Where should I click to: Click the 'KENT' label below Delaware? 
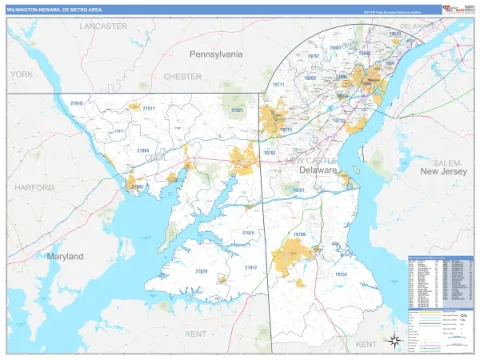(366, 344)
